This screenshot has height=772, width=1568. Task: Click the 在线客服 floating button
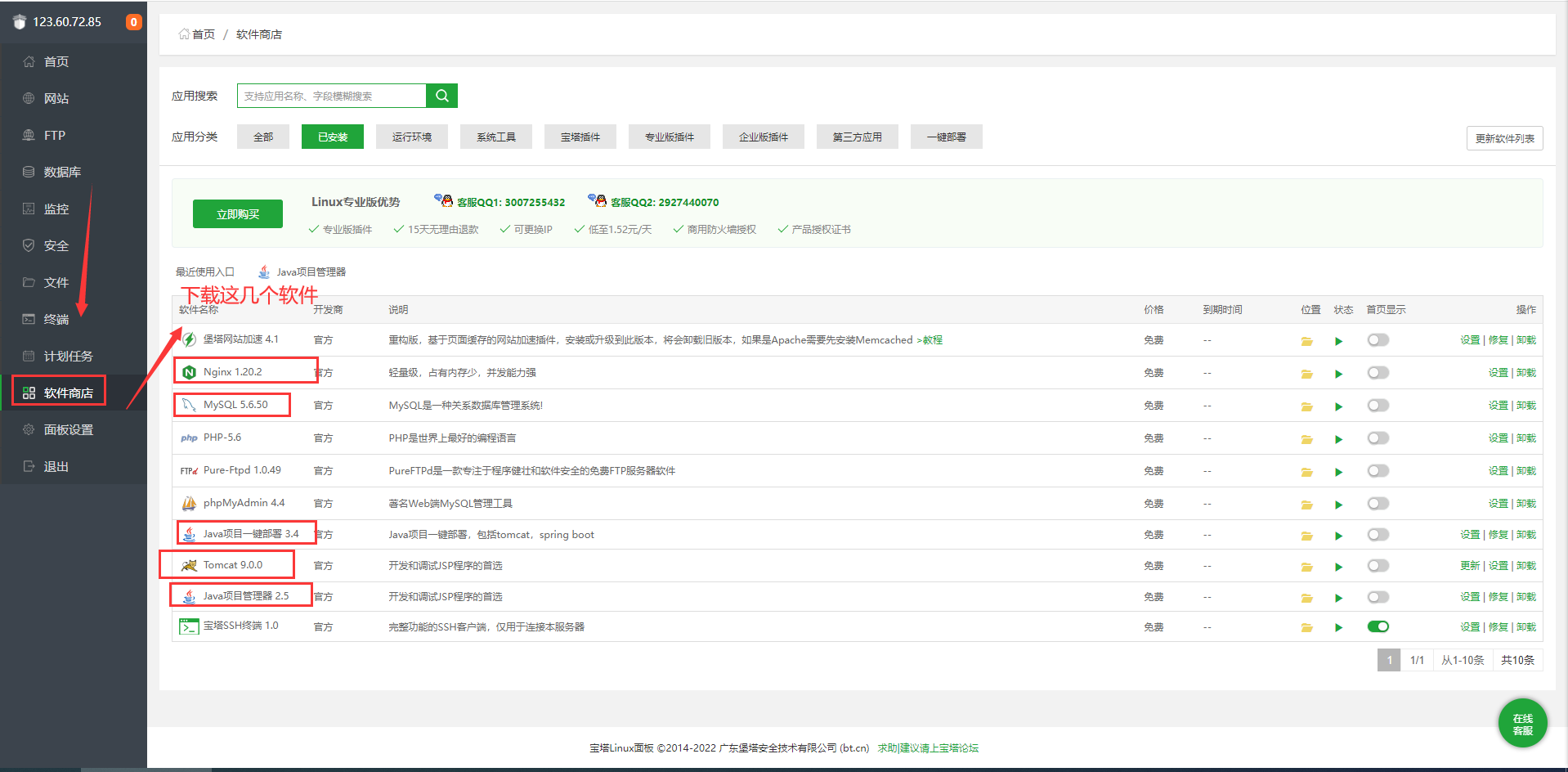(x=1523, y=723)
